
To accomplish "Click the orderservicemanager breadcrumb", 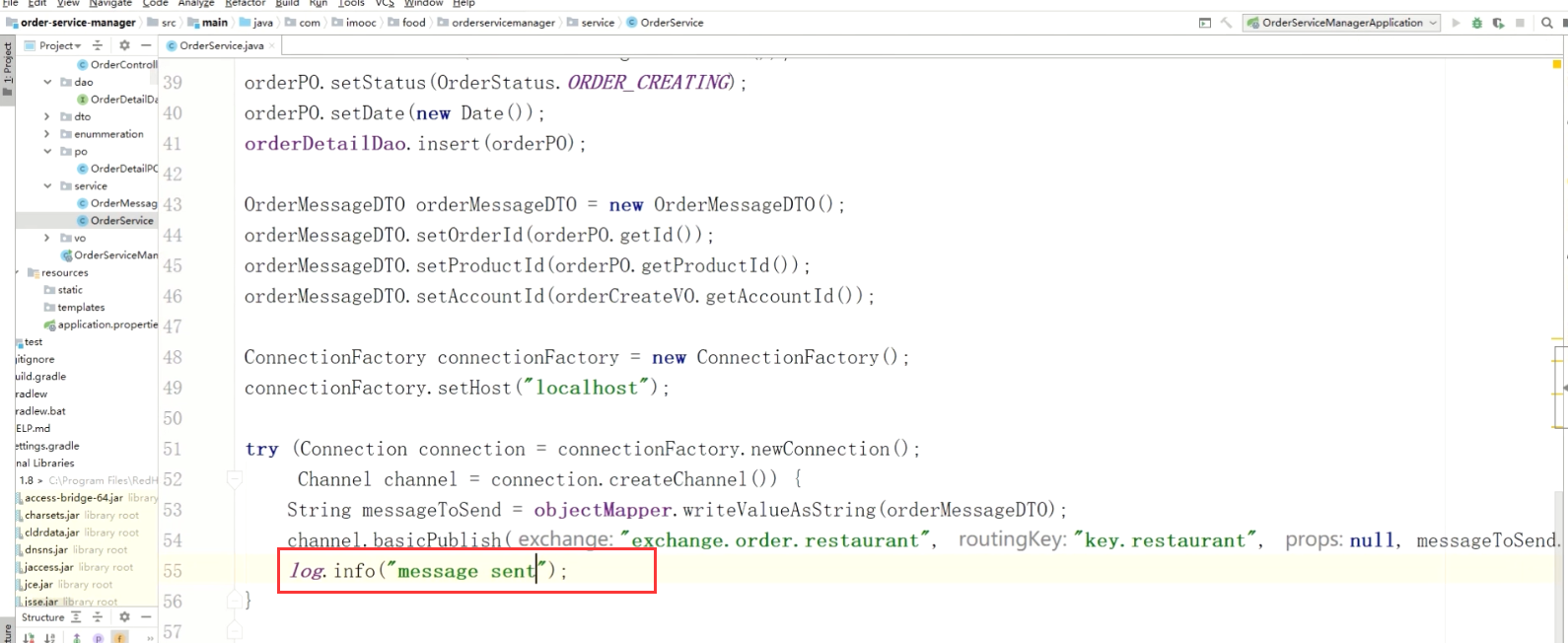I will [496, 23].
